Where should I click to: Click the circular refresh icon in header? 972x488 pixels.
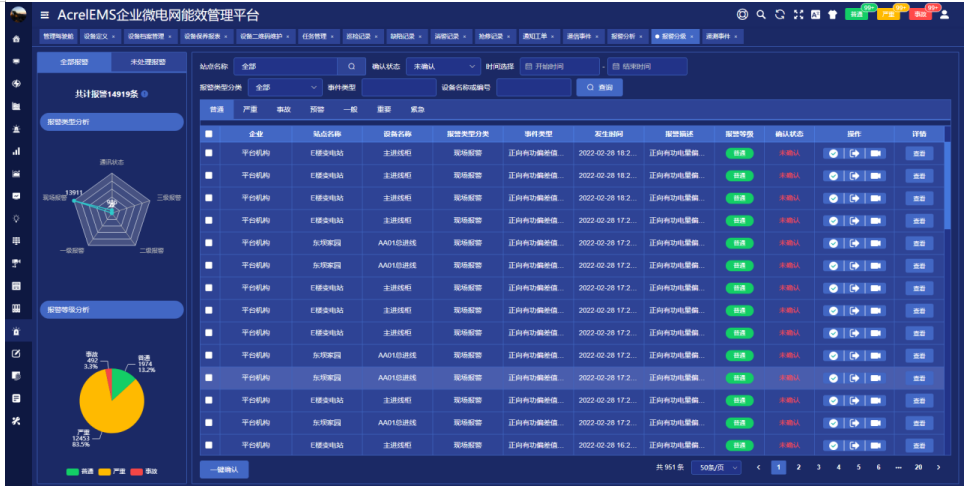[780, 14]
